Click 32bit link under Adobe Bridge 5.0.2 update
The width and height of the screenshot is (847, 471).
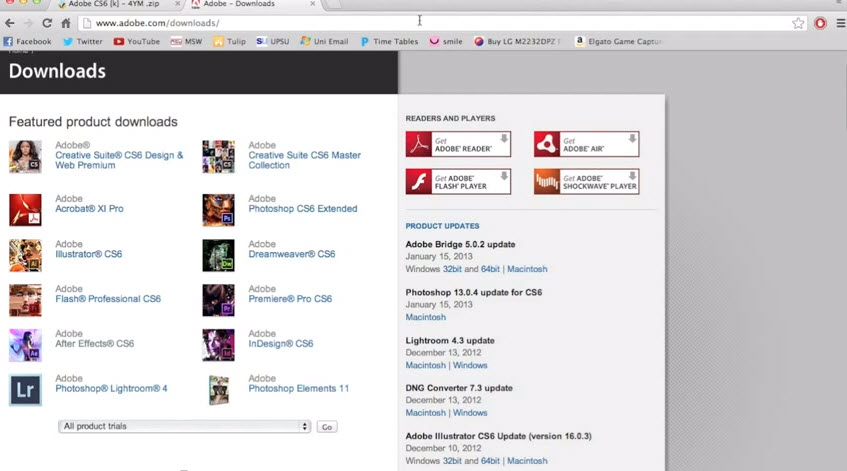pos(452,269)
